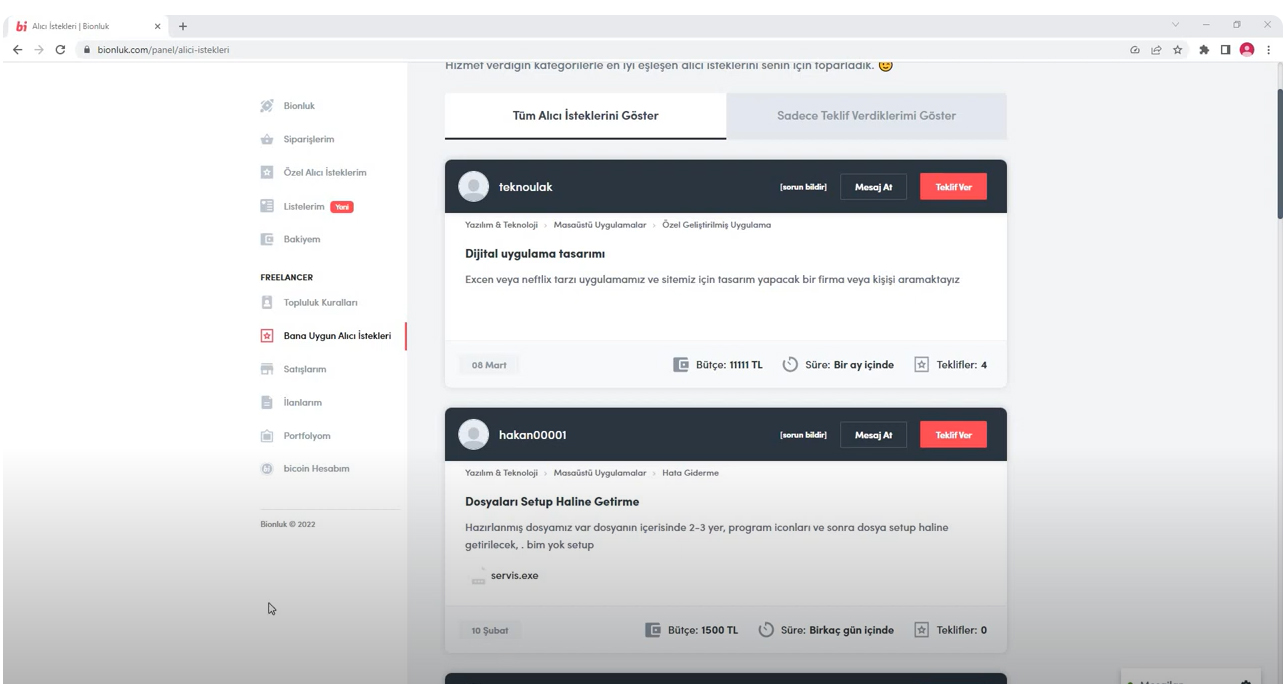The width and height of the screenshot is (1284, 684).
Task: Open Siparişlerim basket icon
Action: 267,139
